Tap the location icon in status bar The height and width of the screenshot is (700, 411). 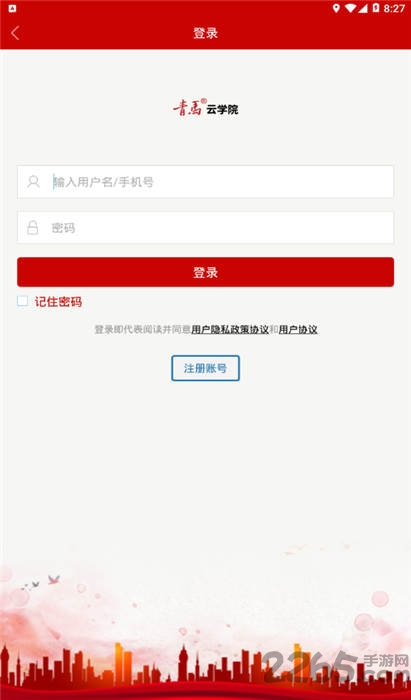pyautogui.click(x=336, y=8)
